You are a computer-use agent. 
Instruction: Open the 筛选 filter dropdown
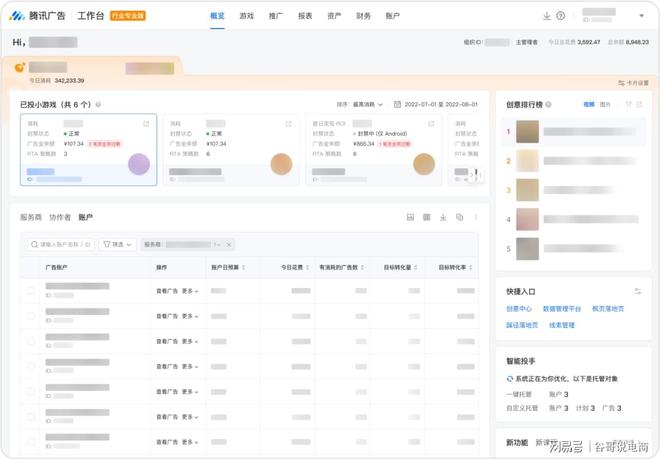click(118, 244)
